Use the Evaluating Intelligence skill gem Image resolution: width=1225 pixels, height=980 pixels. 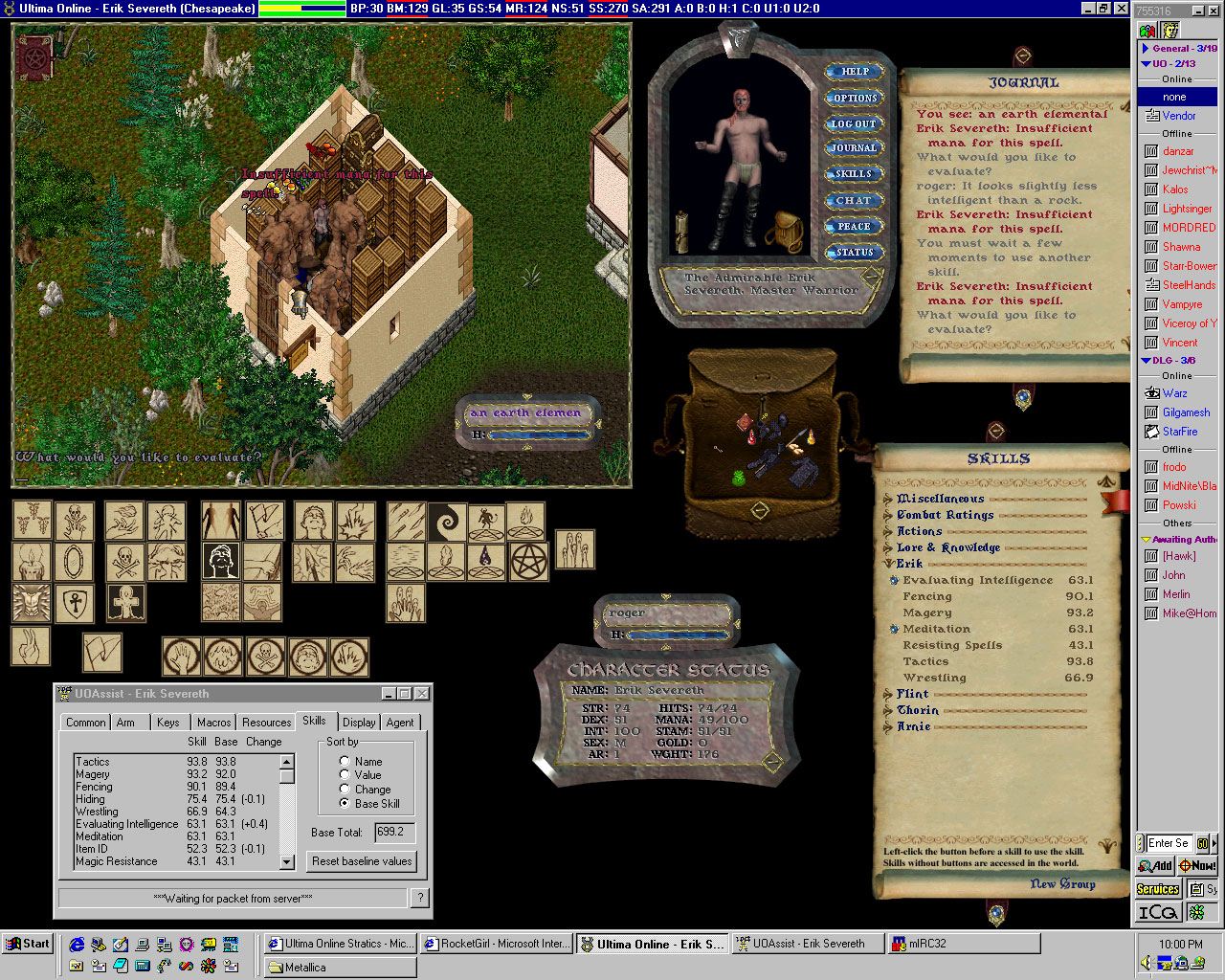click(894, 581)
